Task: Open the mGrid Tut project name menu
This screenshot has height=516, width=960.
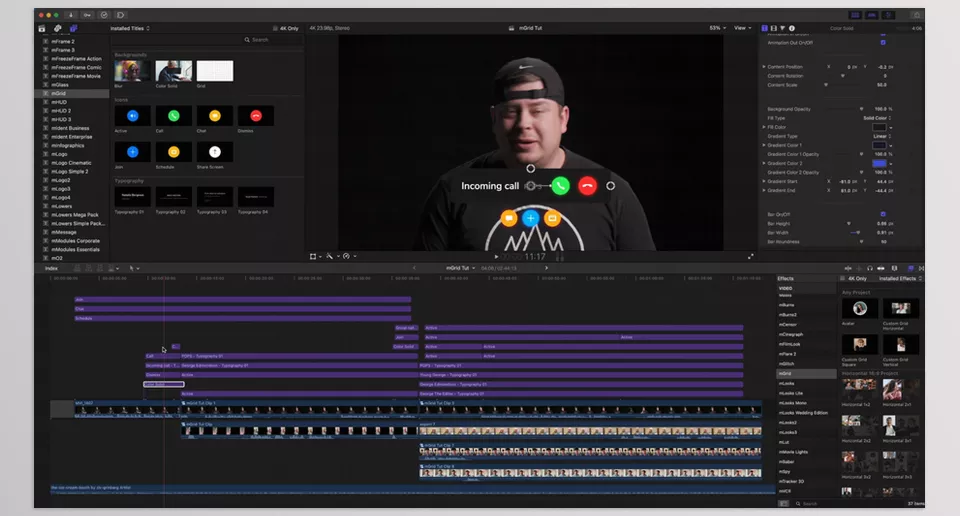Action: (x=460, y=268)
